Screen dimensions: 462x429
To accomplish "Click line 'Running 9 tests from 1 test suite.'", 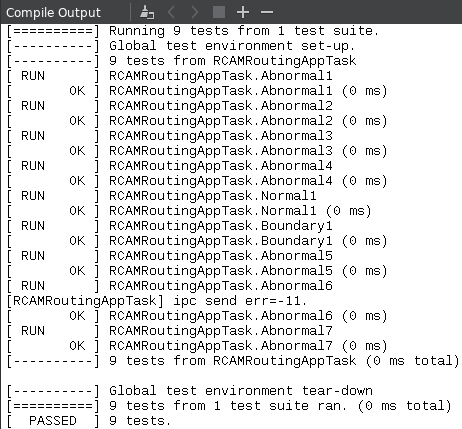I will (x=193, y=31).
